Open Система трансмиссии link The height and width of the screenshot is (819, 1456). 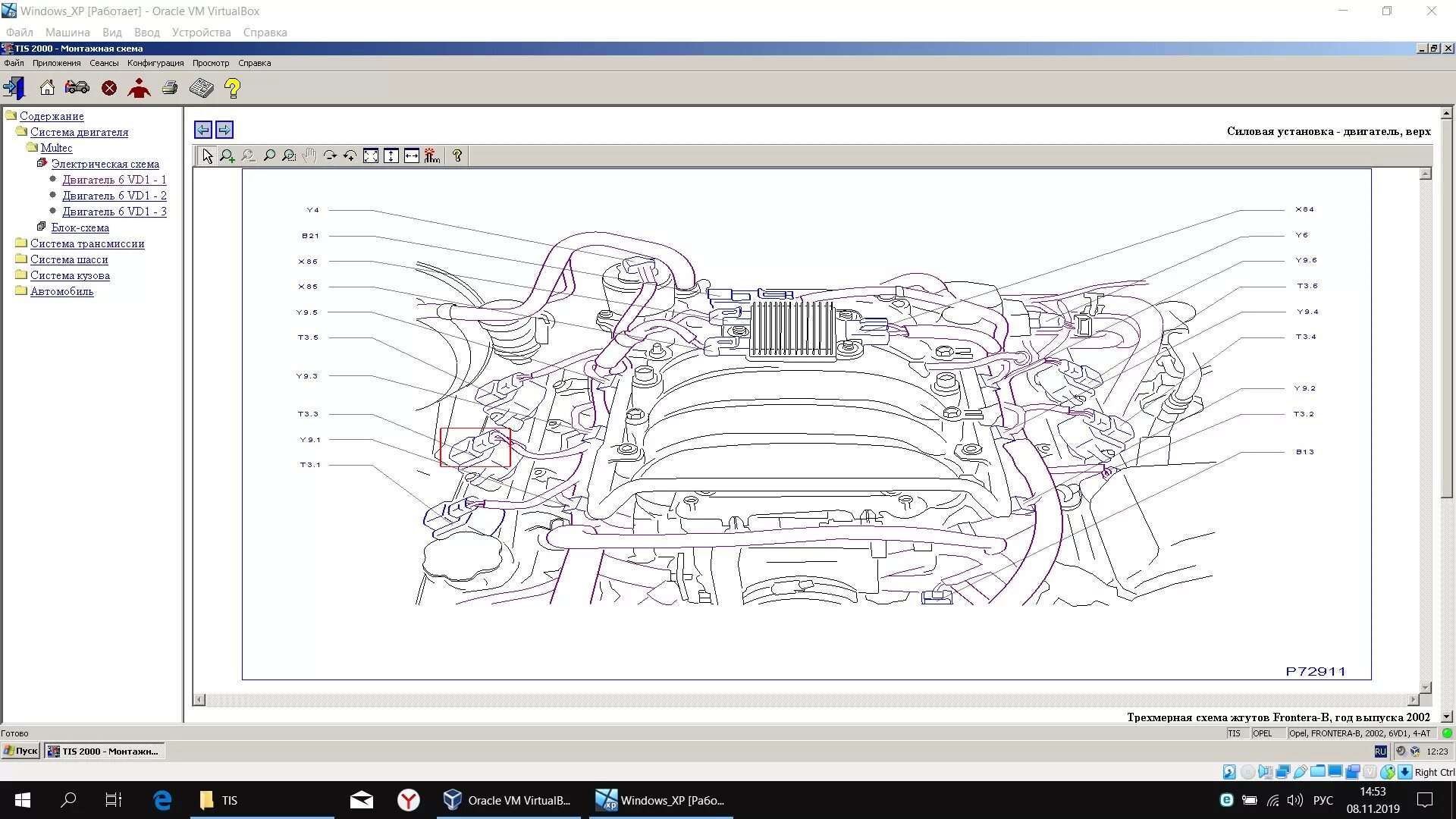(x=87, y=243)
